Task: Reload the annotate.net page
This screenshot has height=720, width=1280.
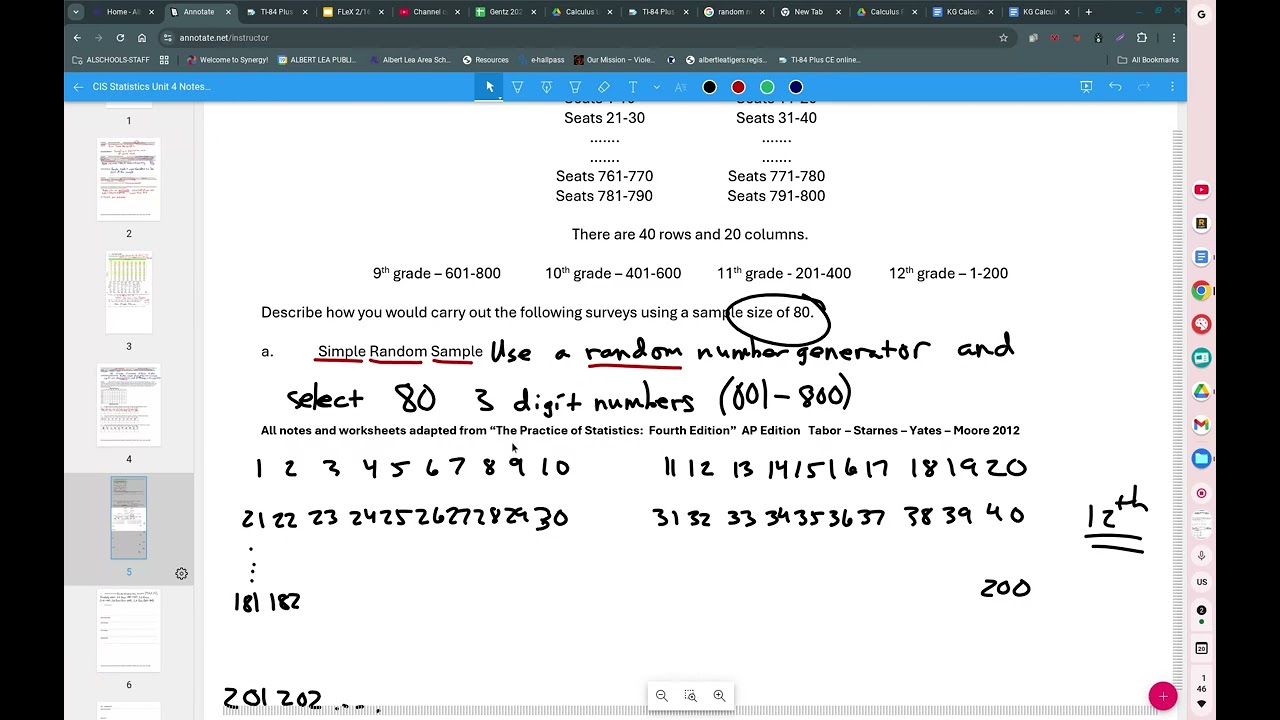Action: pyautogui.click(x=120, y=38)
